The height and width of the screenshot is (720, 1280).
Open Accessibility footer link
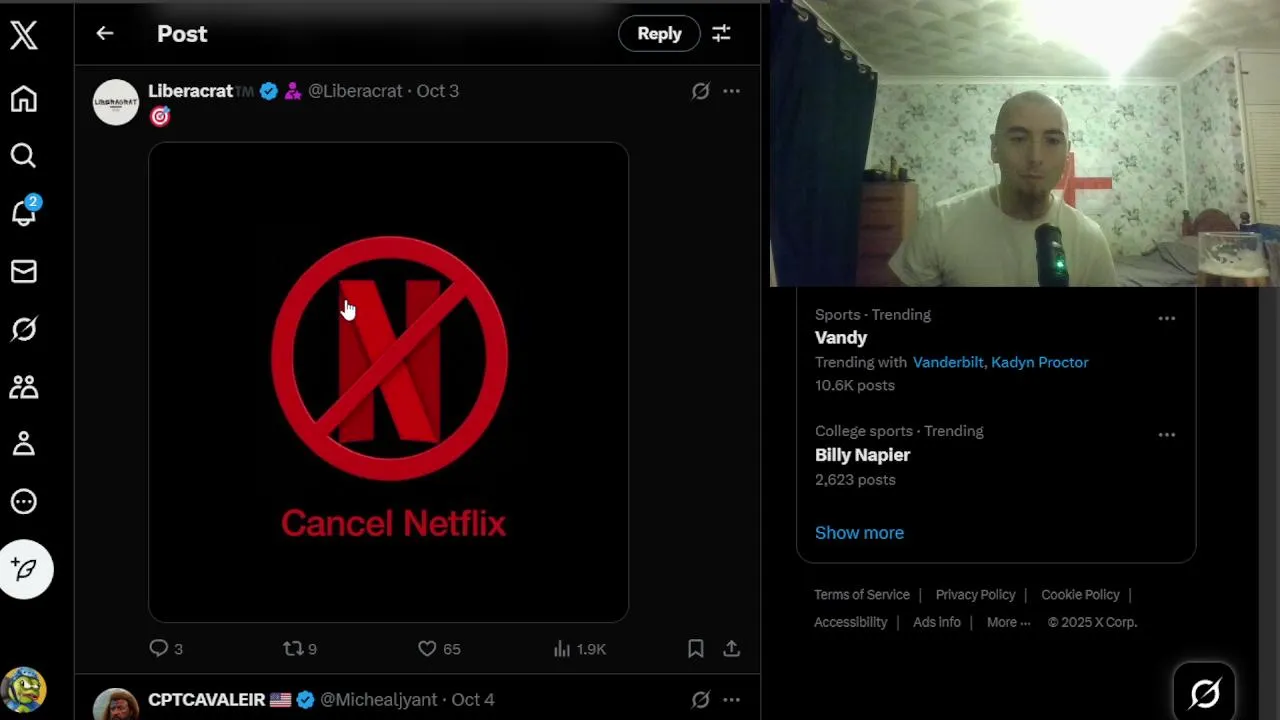[850, 622]
